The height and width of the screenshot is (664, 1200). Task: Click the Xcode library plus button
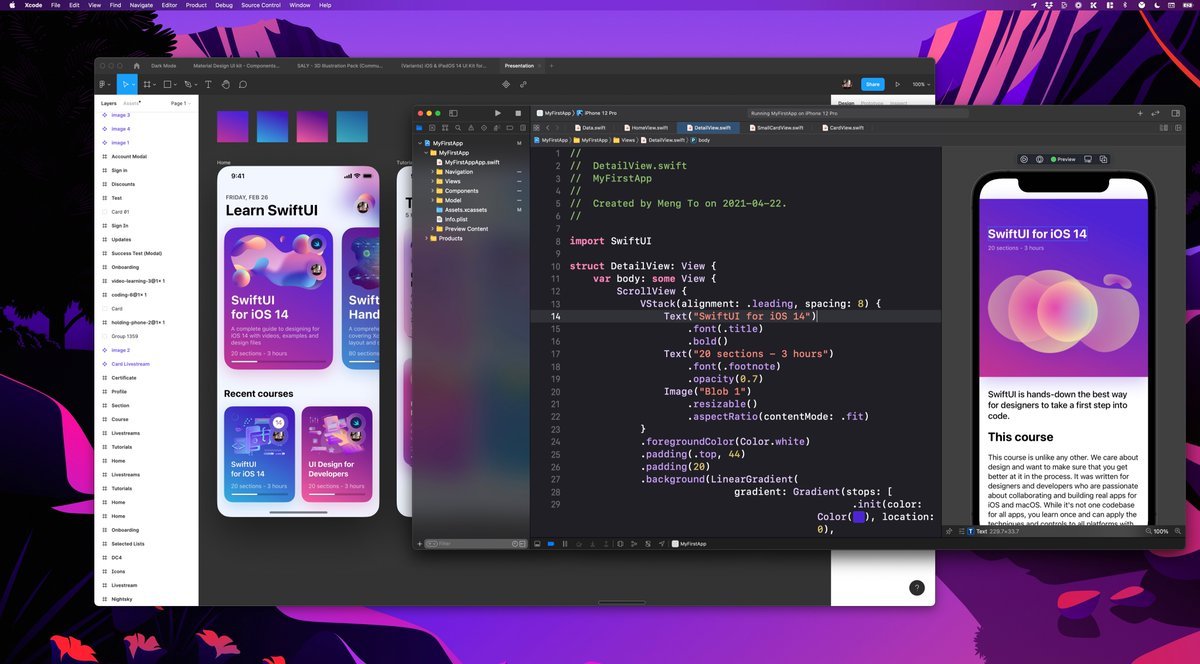point(1140,113)
